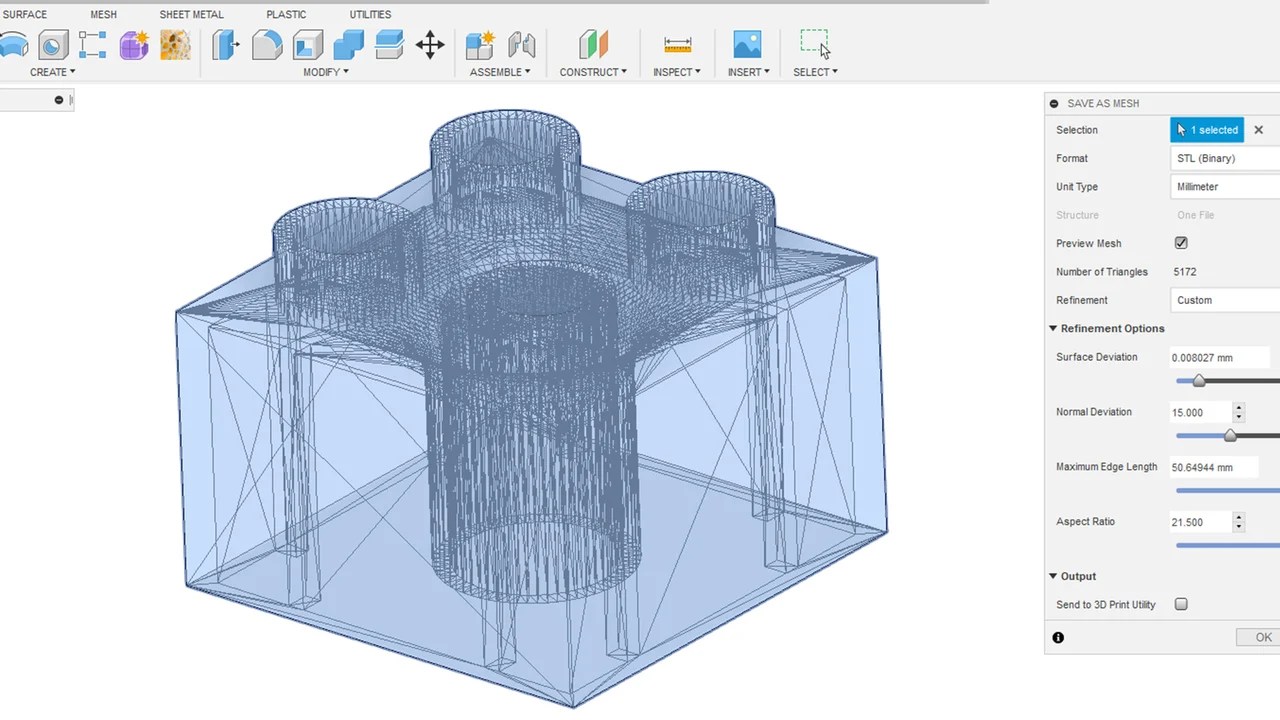
Task: Click the Surface Deviation slider handle
Action: pos(1199,381)
